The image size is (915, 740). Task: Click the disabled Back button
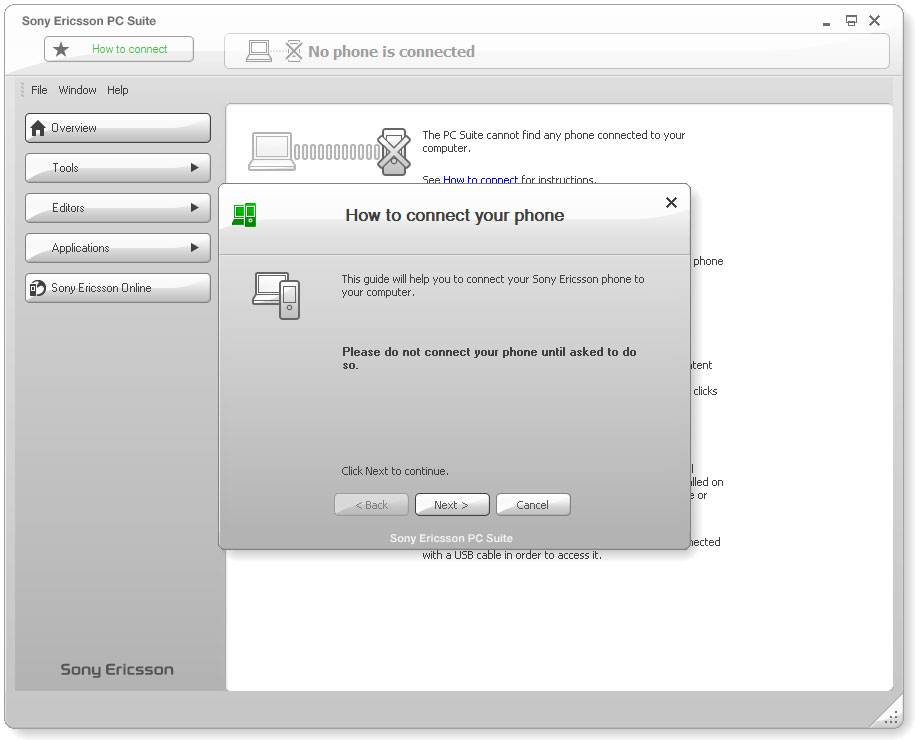[x=371, y=505]
